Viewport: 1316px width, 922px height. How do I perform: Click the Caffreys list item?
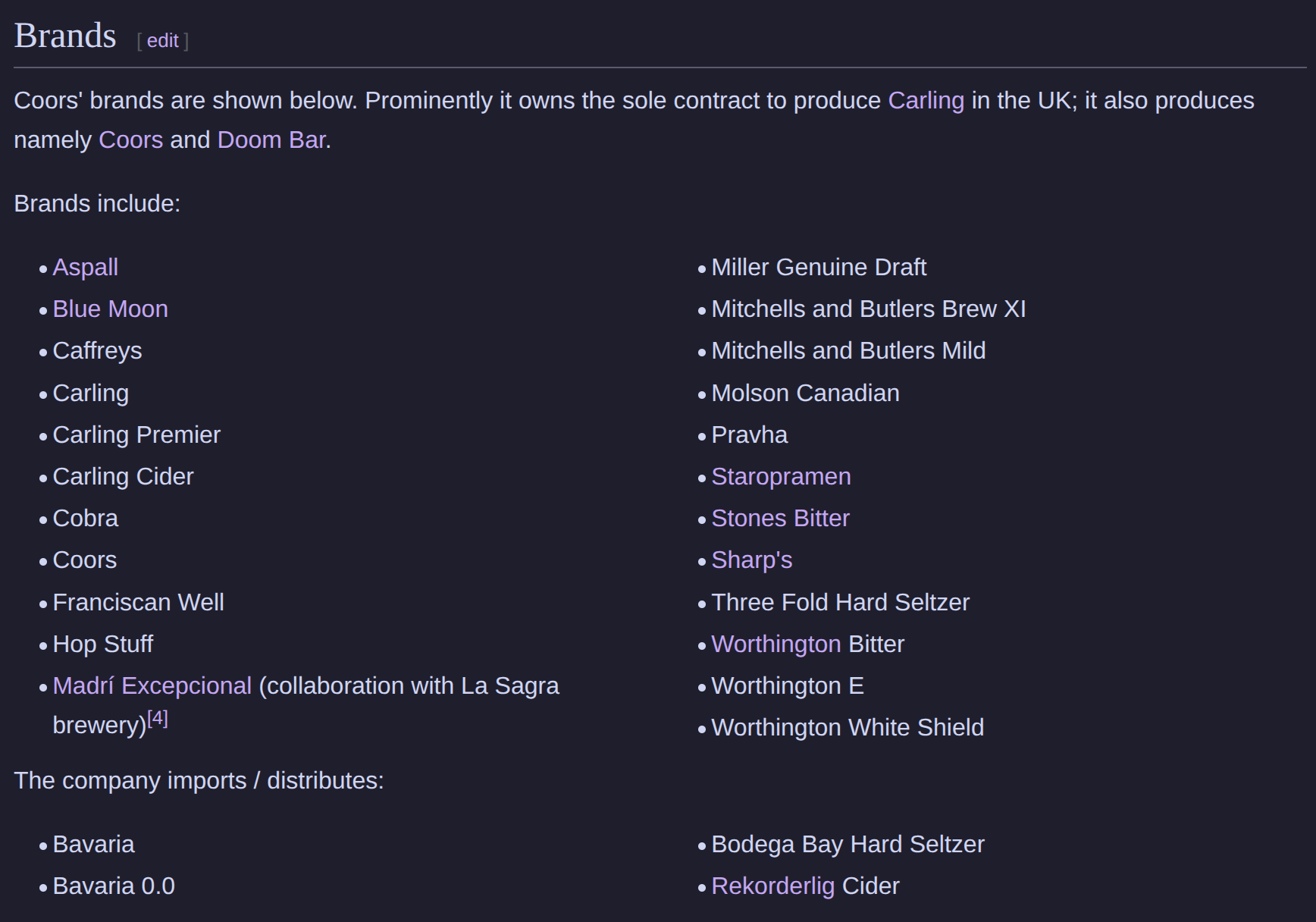[98, 351]
